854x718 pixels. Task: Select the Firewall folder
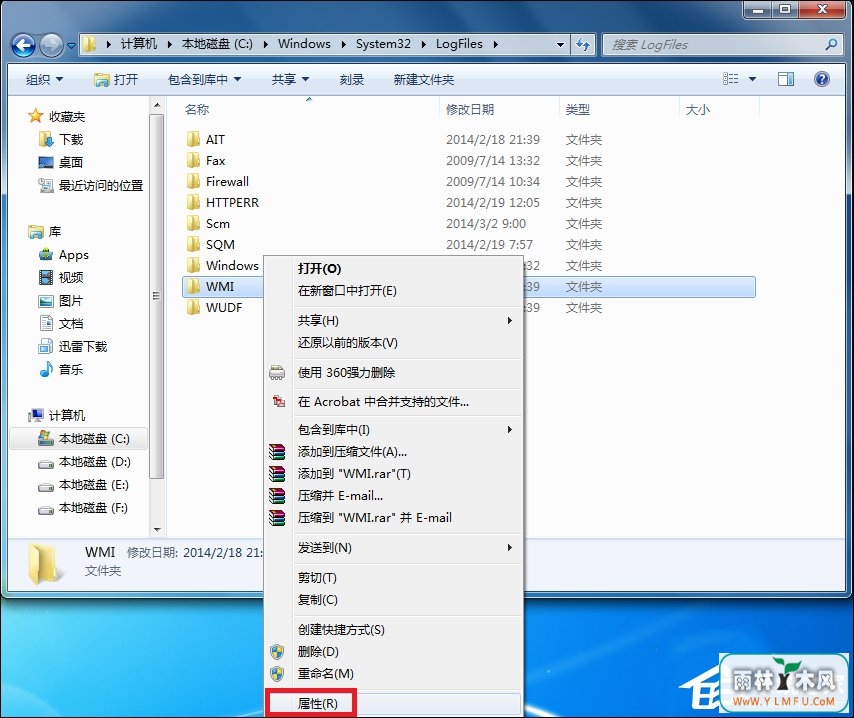[218, 181]
